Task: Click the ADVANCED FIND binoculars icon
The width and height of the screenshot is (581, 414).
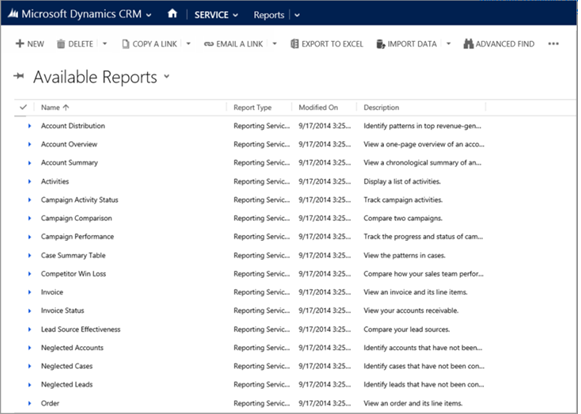Action: click(x=468, y=44)
